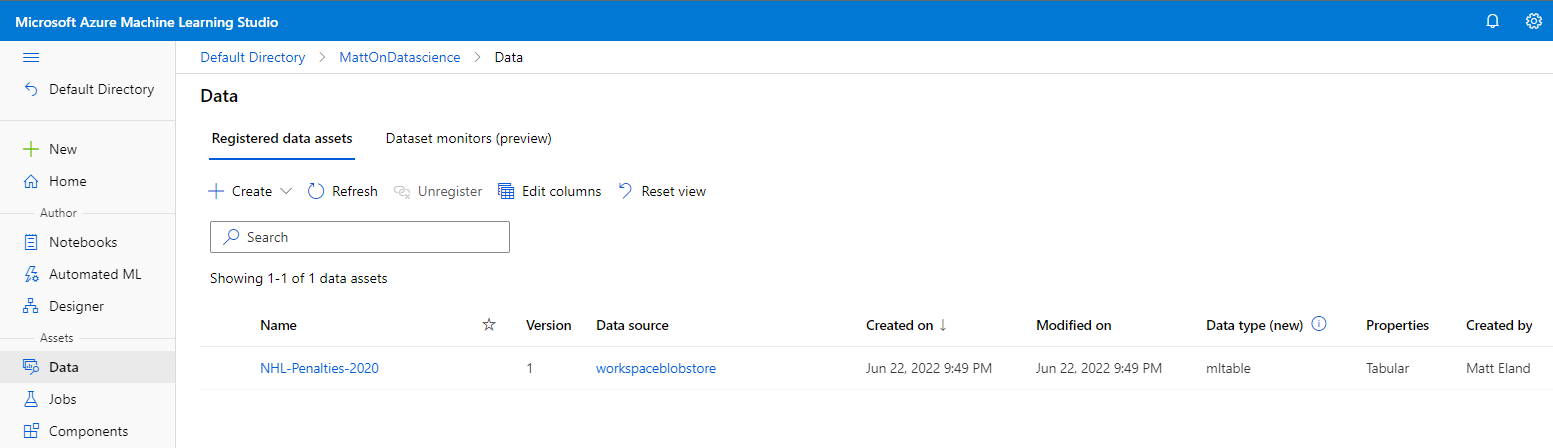
Task: Click the Data type info icon
Action: pos(1318,324)
